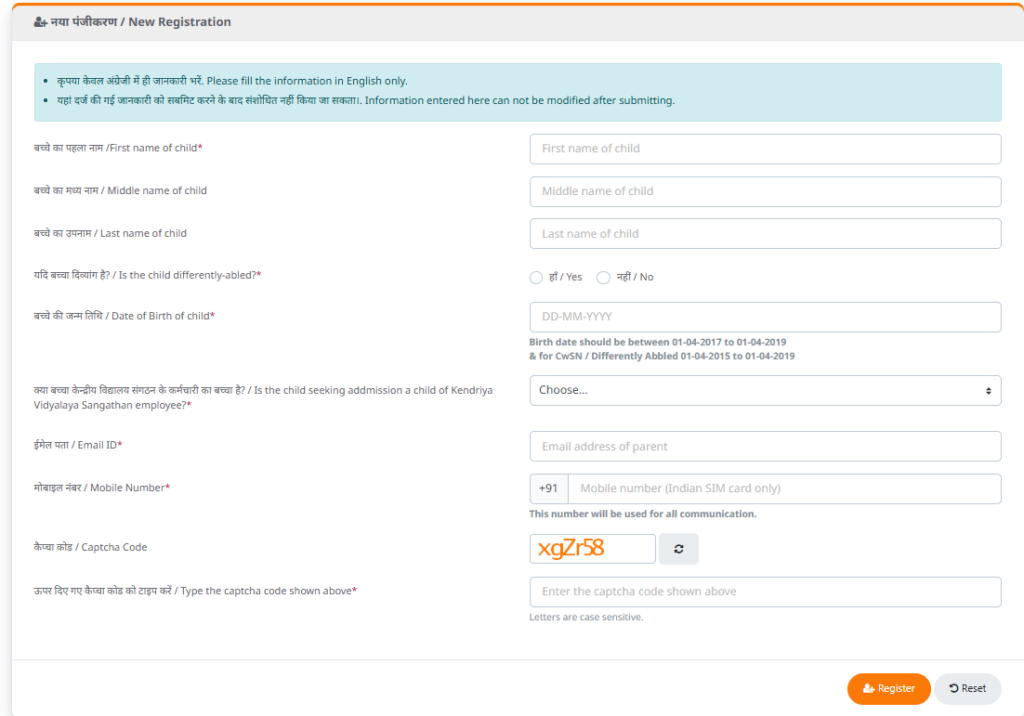Click the captcha refresh icon
This screenshot has width=1024, height=716.
pyautogui.click(x=679, y=549)
